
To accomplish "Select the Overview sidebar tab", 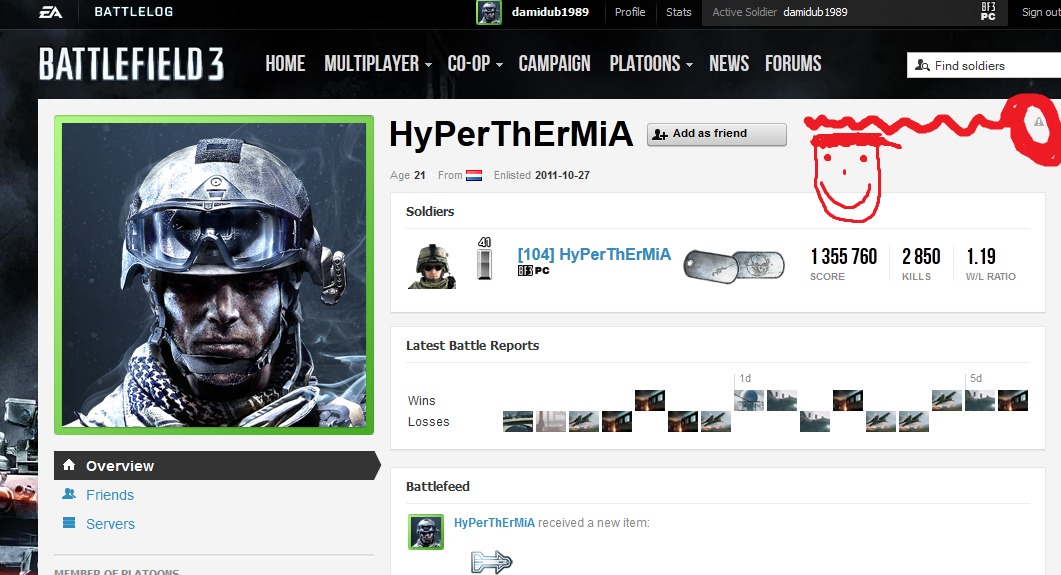I will pyautogui.click(x=217, y=465).
